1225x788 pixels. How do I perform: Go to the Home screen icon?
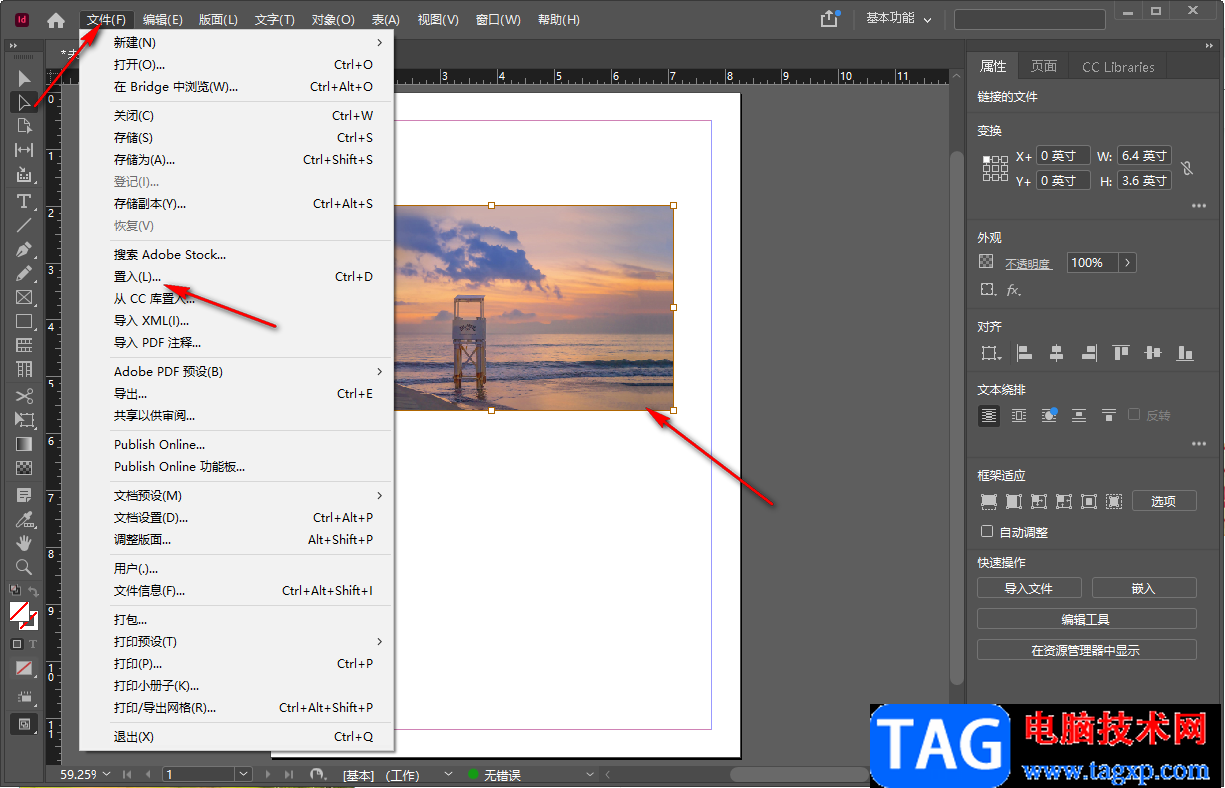click(56, 20)
